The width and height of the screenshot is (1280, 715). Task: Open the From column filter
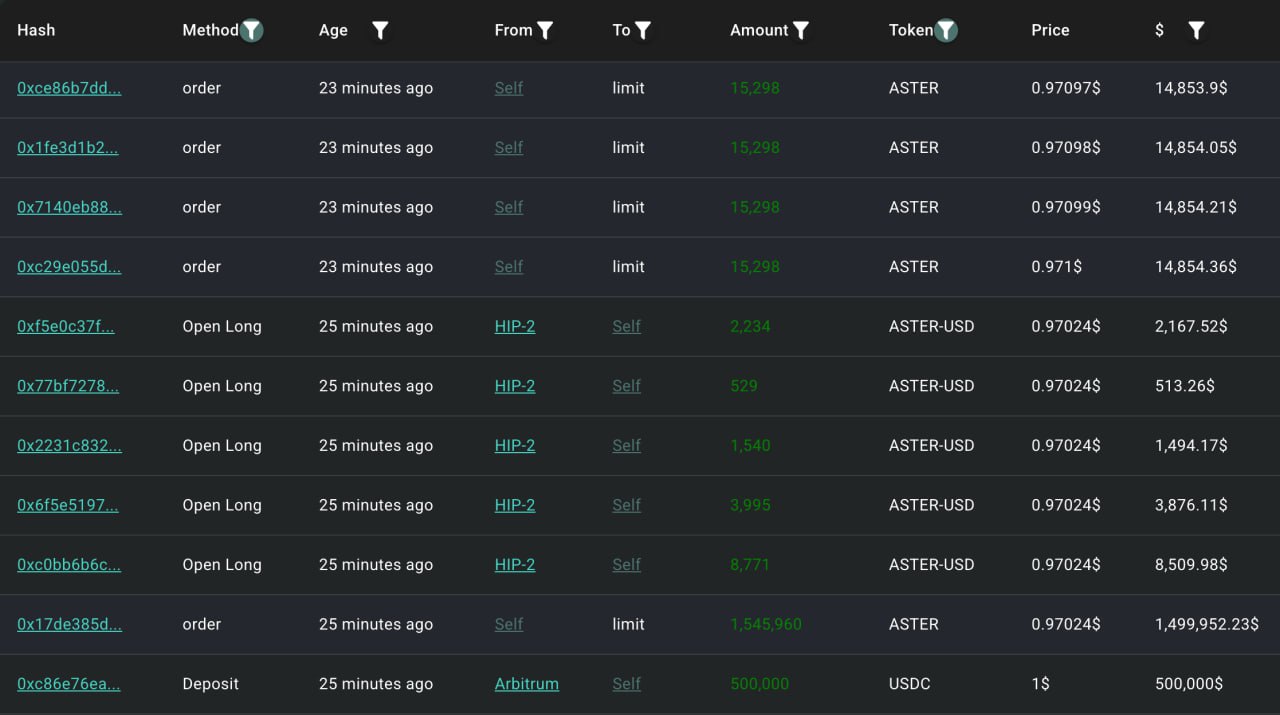(x=545, y=30)
